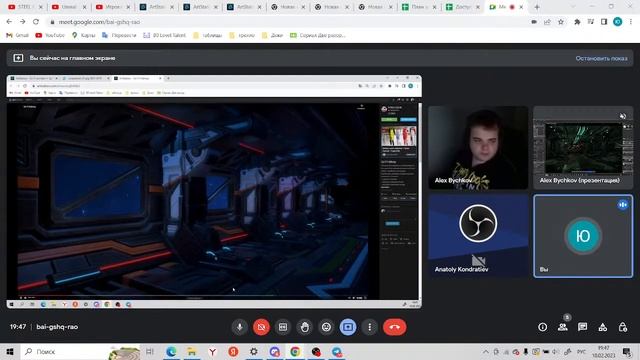Open File Explorer from the taskbar
Viewport: 640px width, 360px height.
click(191, 351)
